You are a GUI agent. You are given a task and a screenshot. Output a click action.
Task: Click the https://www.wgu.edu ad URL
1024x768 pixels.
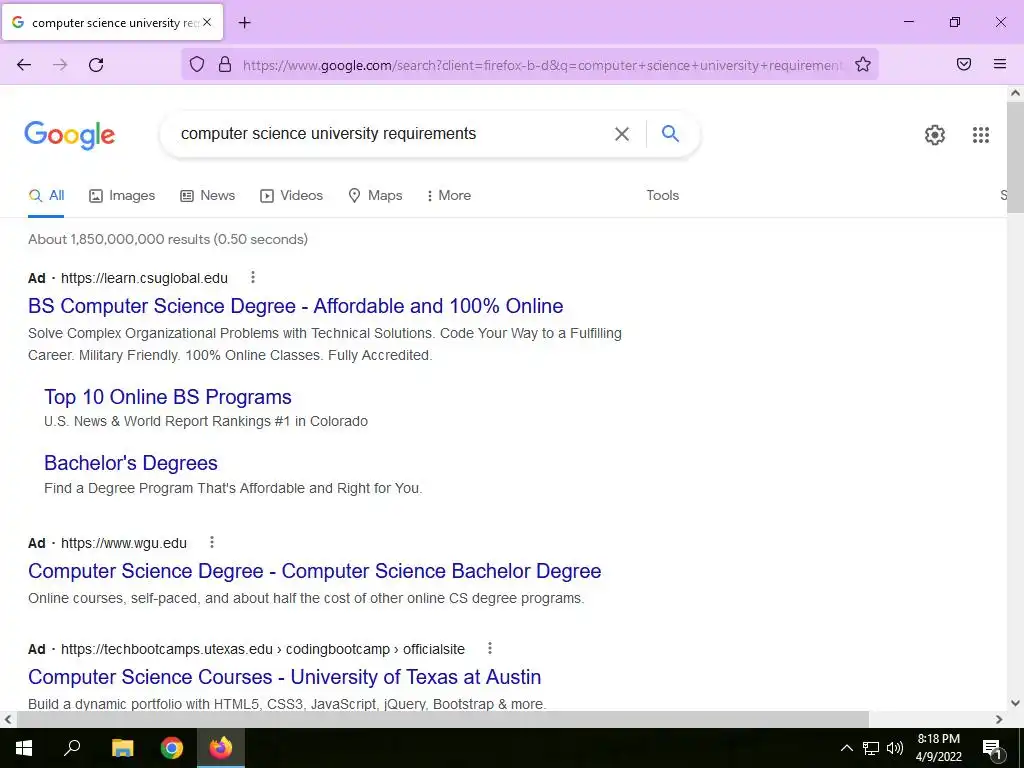point(123,543)
